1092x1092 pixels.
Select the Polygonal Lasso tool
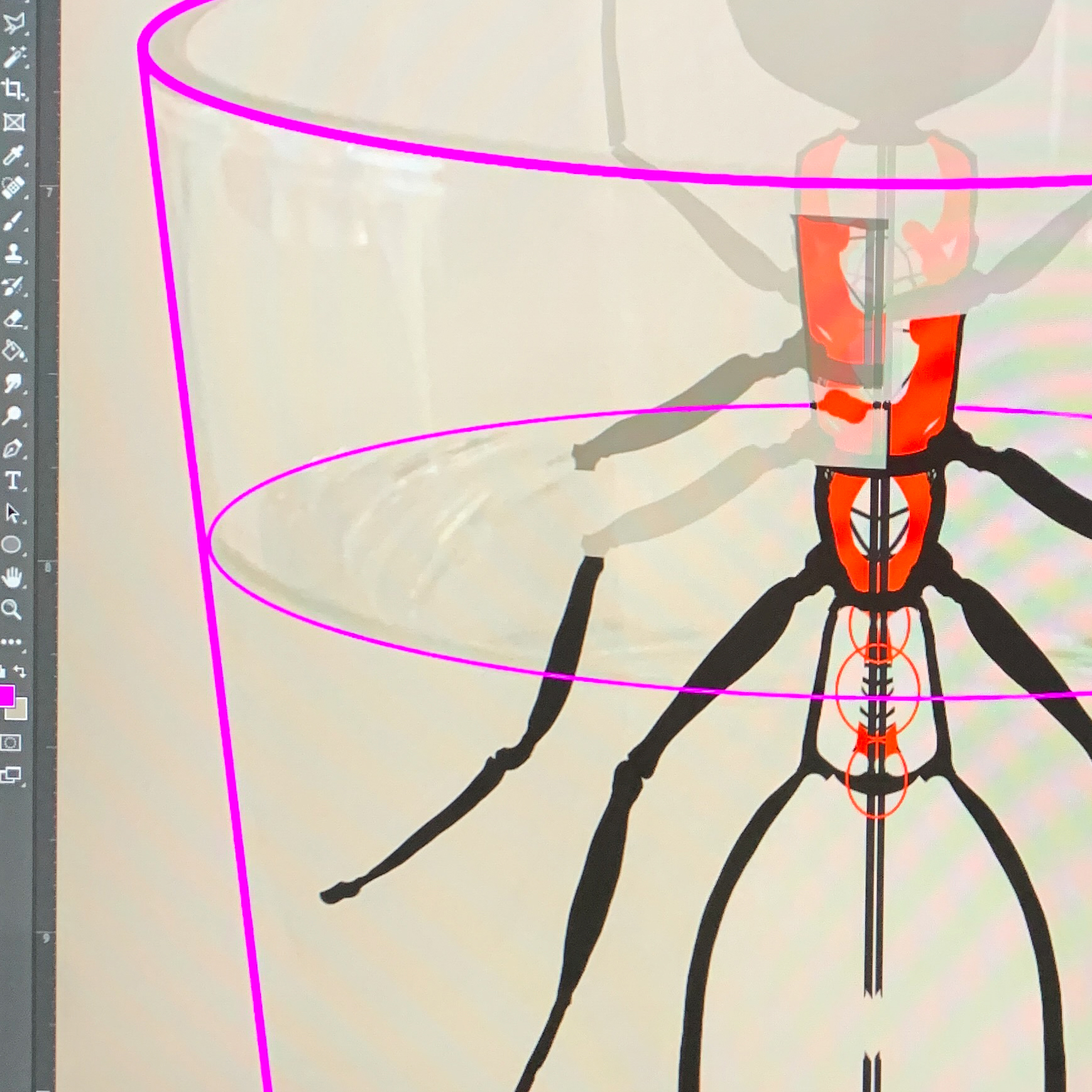point(13,23)
